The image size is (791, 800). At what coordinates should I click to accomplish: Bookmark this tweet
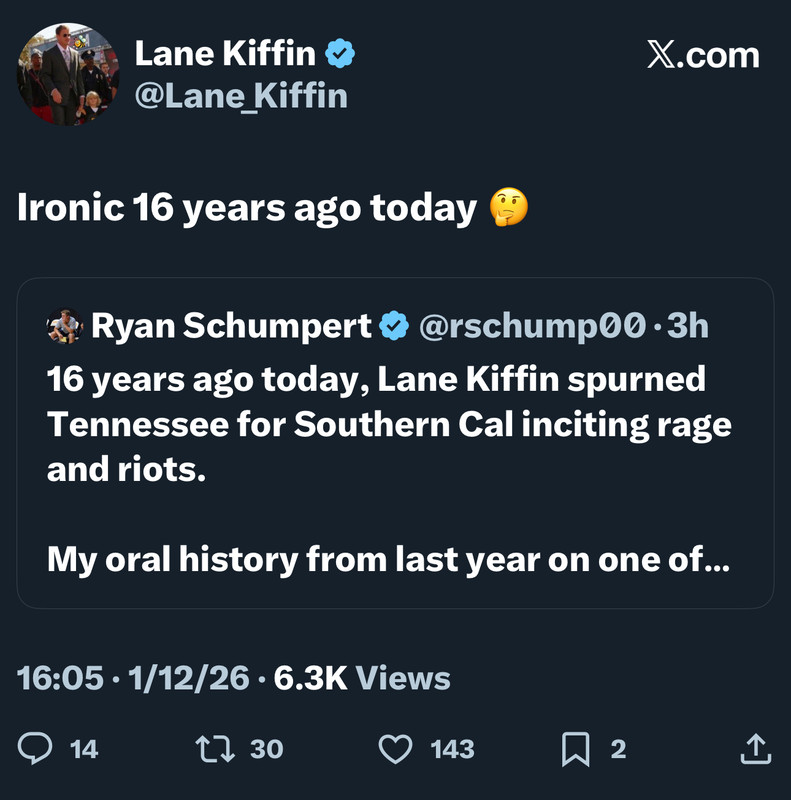(x=578, y=748)
